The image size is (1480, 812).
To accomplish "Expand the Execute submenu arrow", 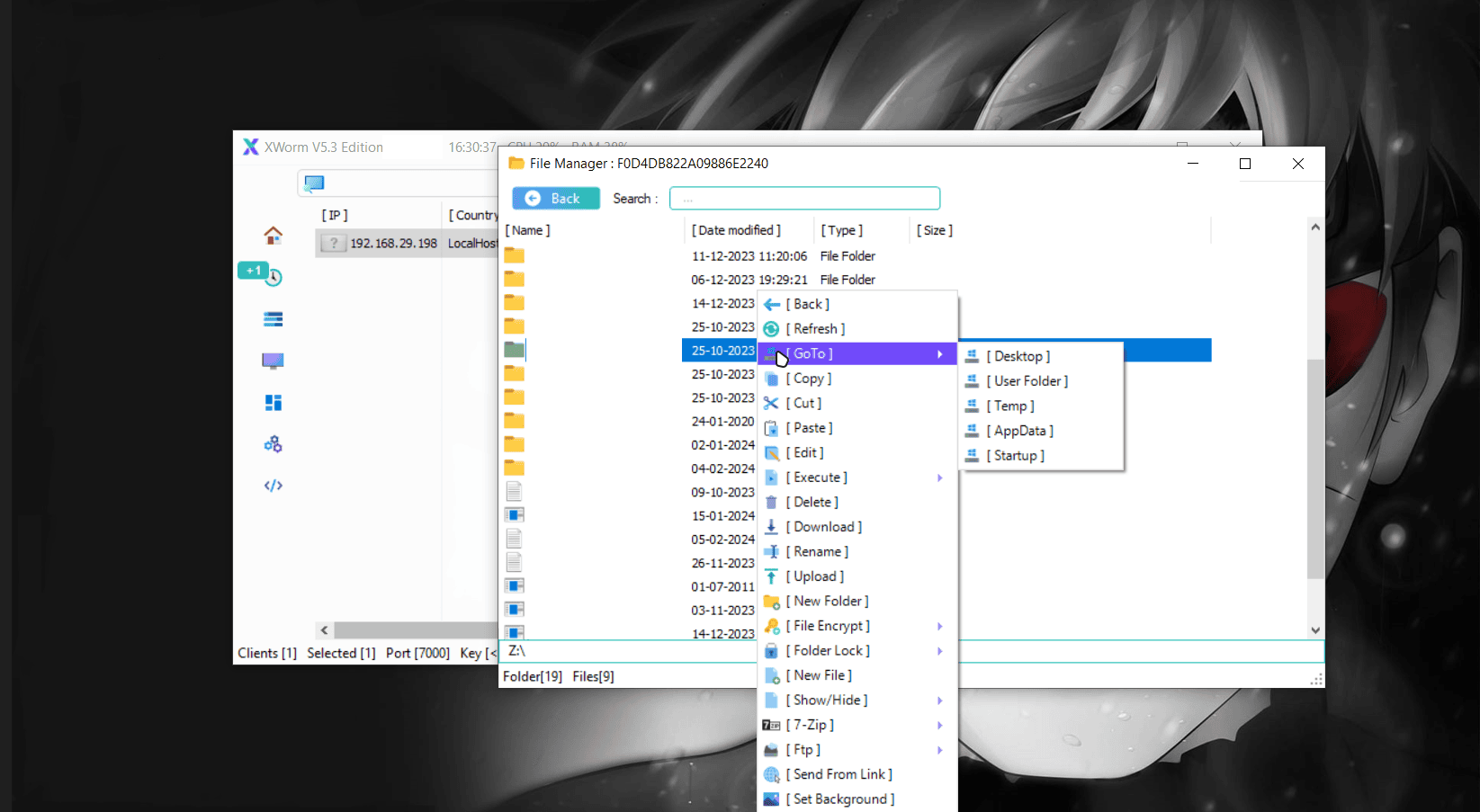I will 940,477.
